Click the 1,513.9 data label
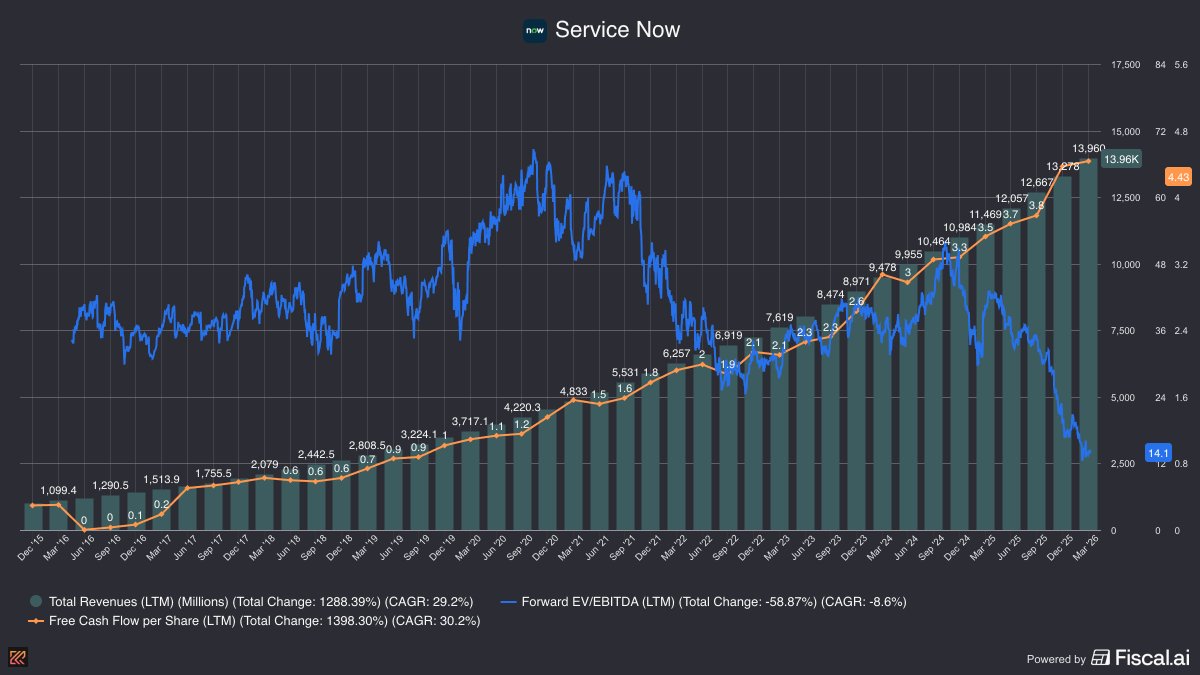 click(163, 479)
